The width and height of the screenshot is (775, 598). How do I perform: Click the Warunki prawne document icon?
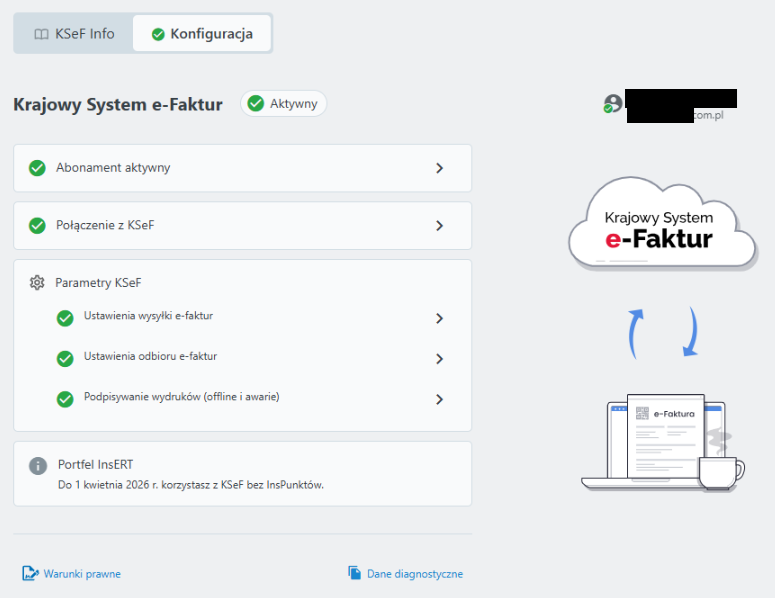30,573
